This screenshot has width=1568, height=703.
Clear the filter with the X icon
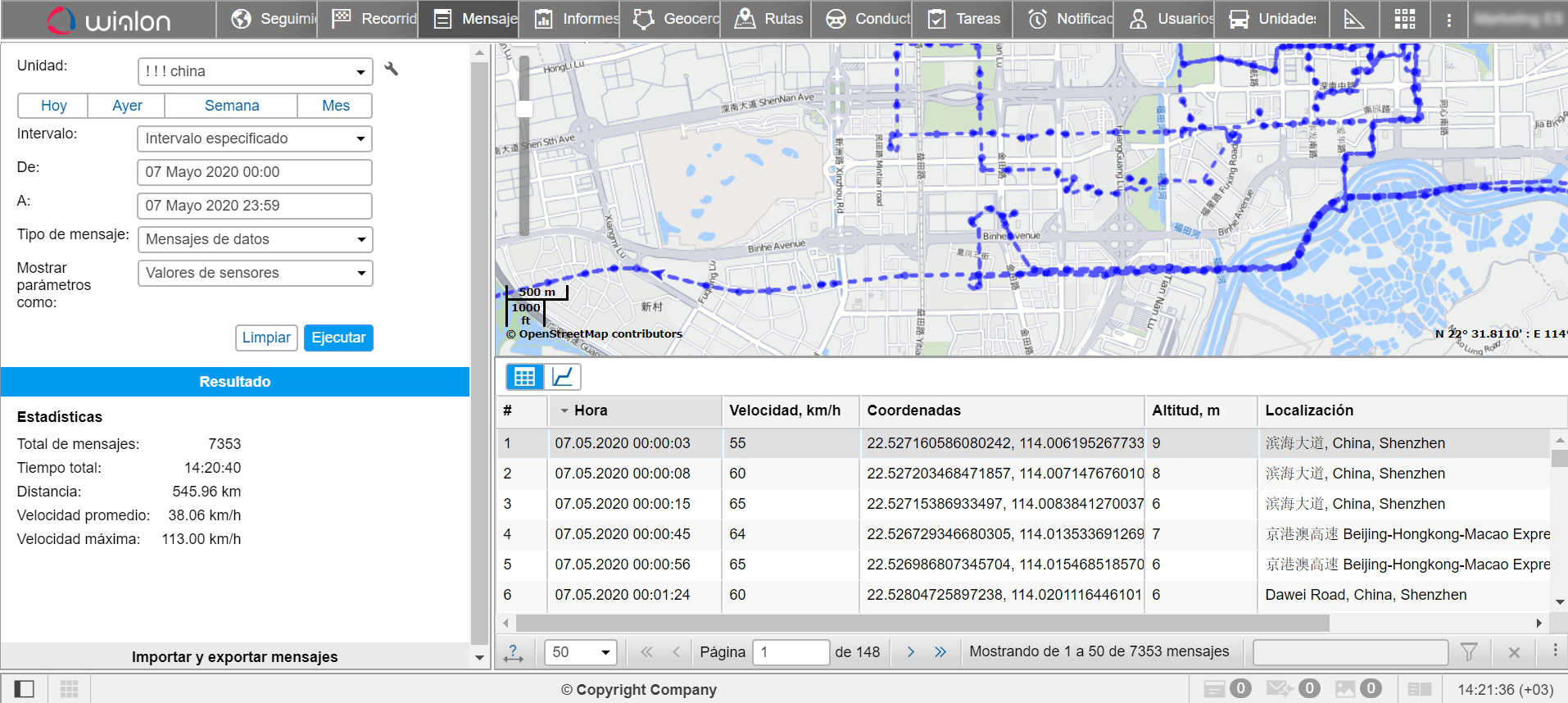(1514, 652)
